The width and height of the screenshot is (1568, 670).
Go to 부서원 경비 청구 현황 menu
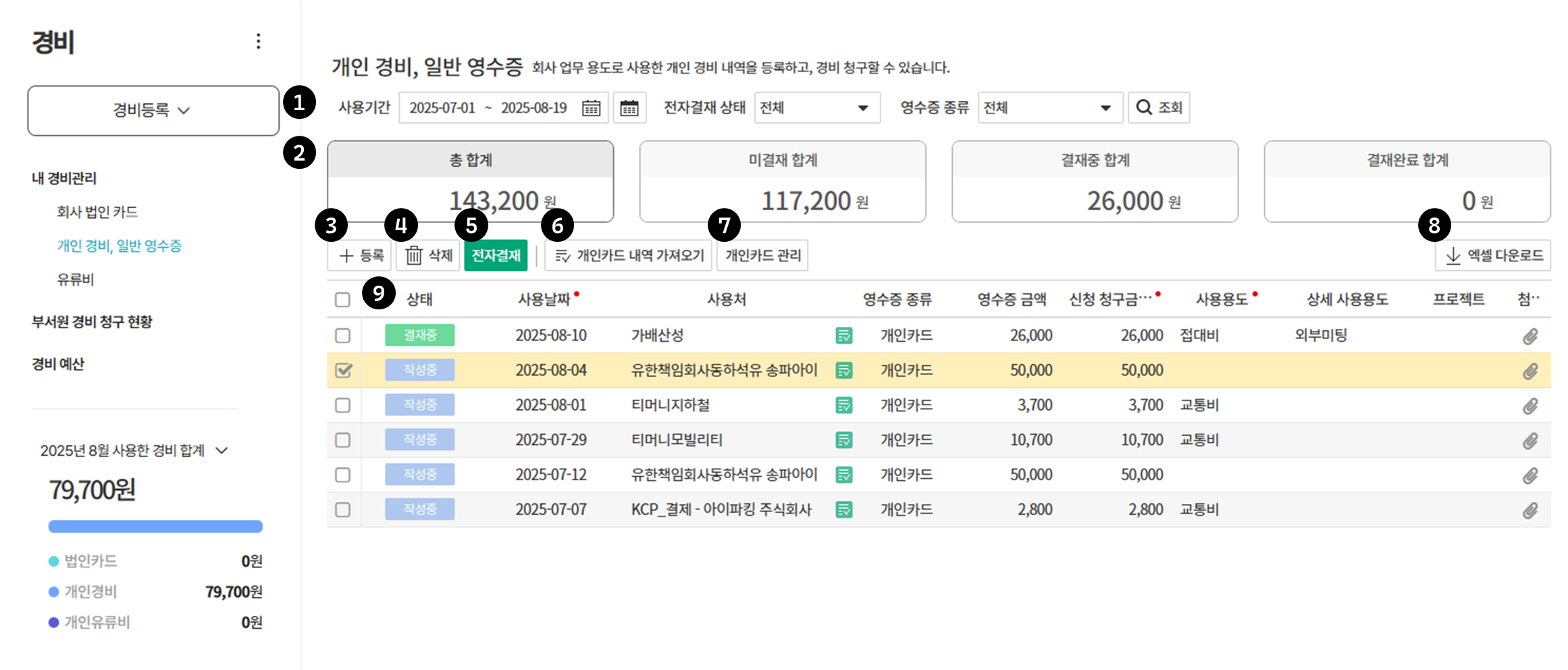click(92, 321)
